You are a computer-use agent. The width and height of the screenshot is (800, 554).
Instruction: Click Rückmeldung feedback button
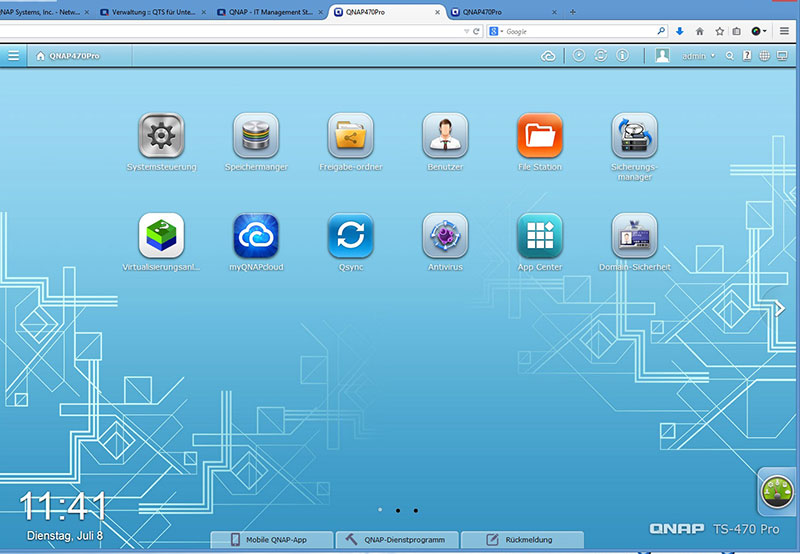(522, 540)
